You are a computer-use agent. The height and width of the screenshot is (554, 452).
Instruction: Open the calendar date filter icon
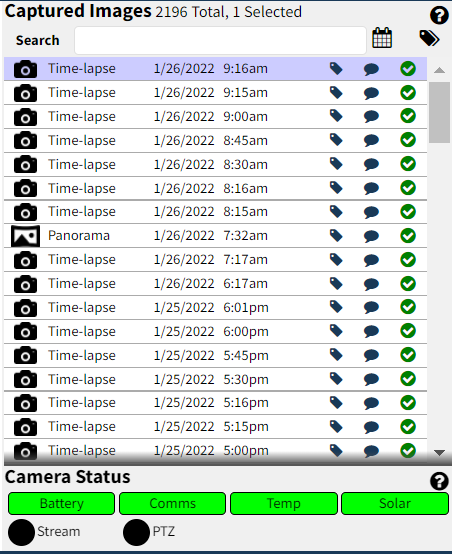point(382,38)
